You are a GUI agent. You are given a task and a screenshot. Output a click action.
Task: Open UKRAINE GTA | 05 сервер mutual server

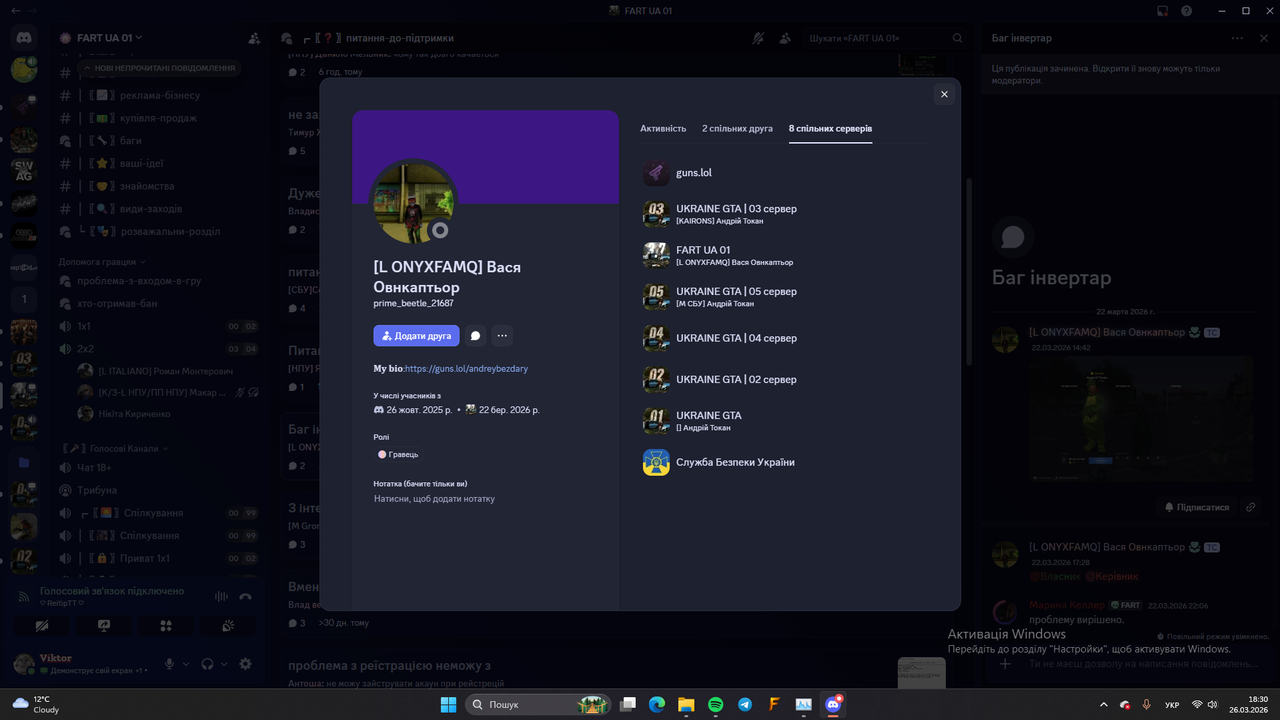pos(785,297)
